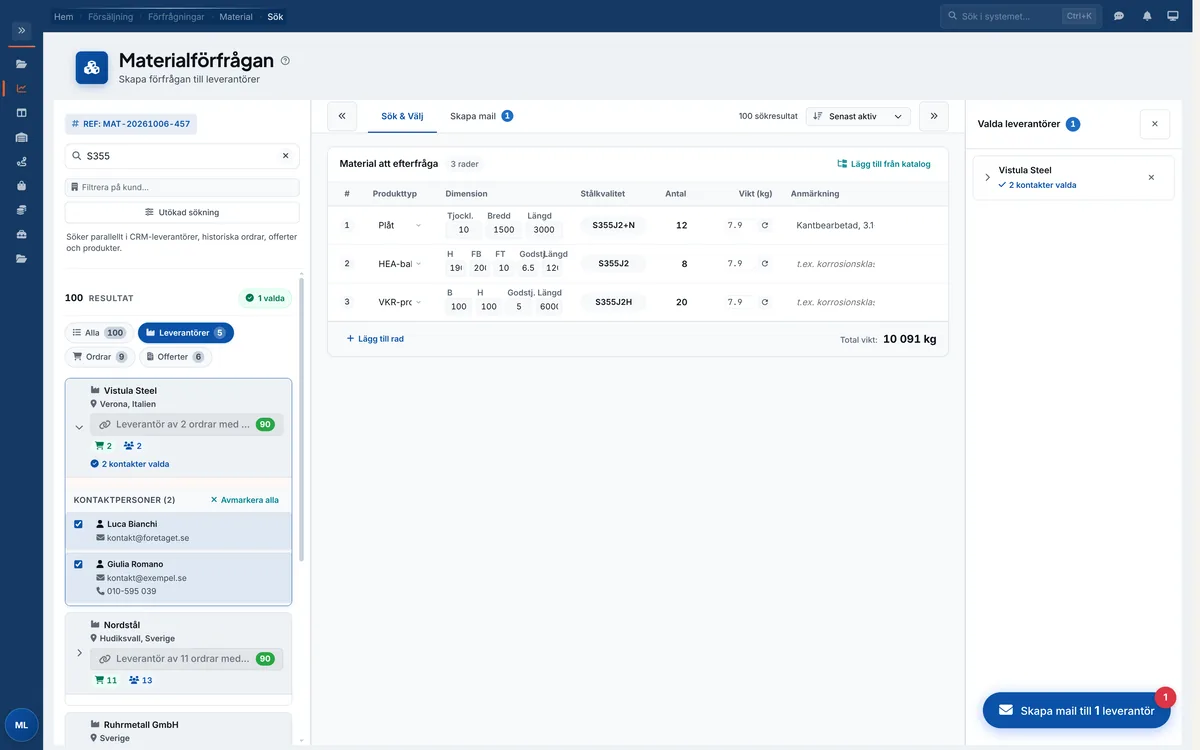This screenshot has width=1200, height=750.
Task: Switch to the Sök & Välj tab
Action: coord(403,116)
